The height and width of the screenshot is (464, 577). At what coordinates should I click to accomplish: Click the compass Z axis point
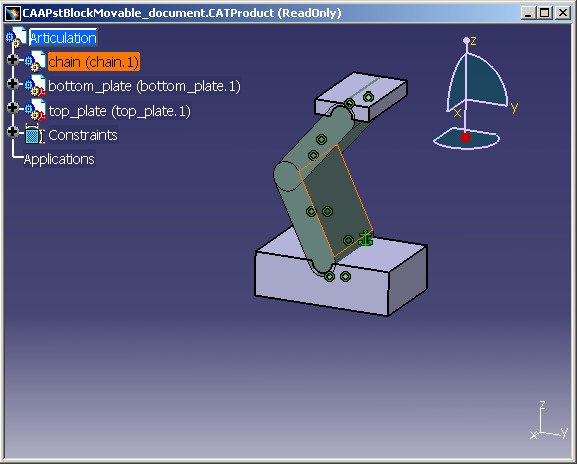pyautogui.click(x=466, y=40)
